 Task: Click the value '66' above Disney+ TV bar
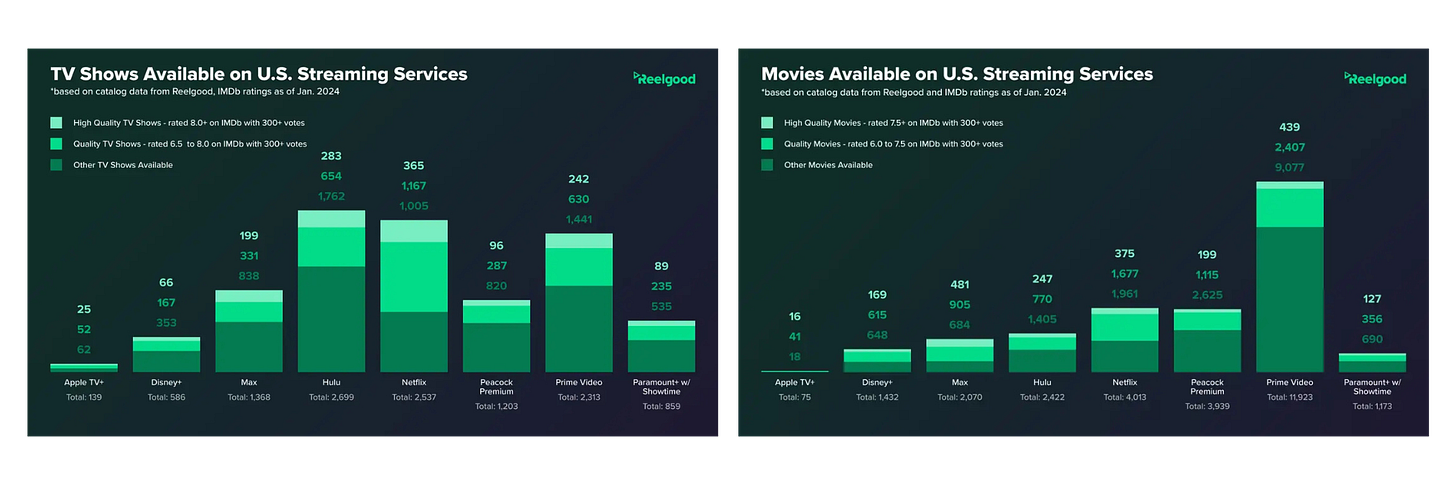(167, 283)
